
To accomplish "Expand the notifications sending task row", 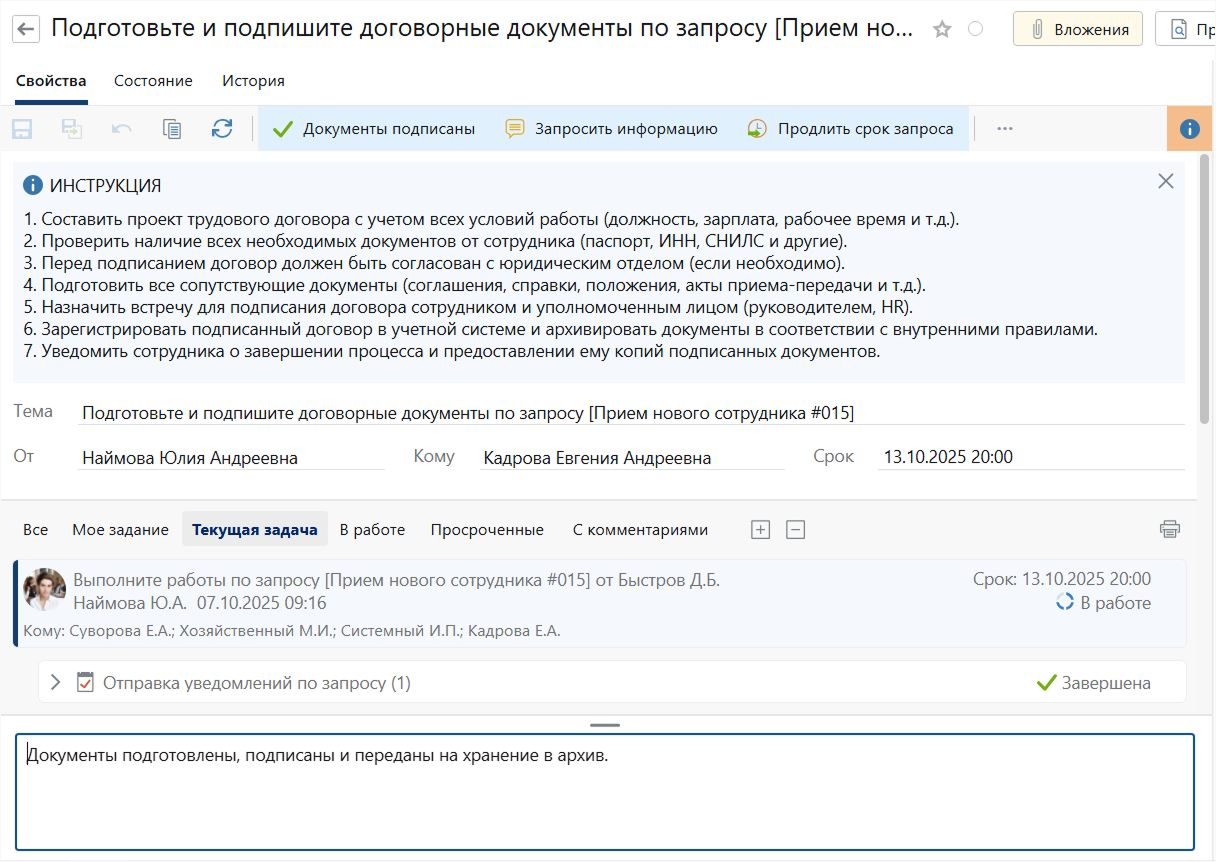I will coord(56,682).
